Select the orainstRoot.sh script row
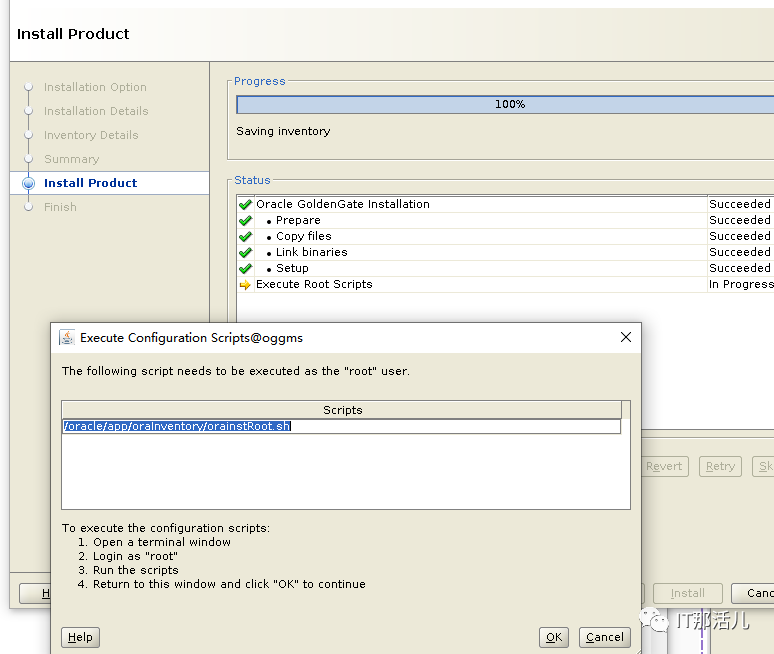 (177, 426)
